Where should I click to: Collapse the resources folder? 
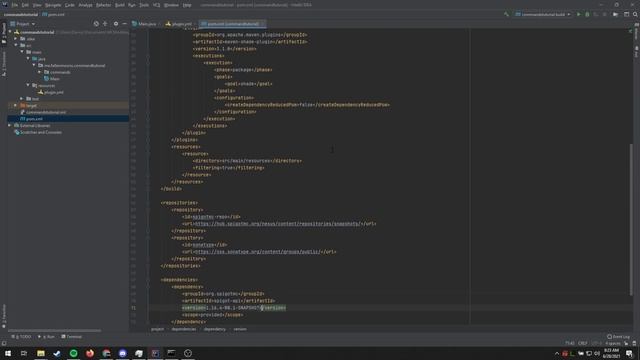pyautogui.click(x=28, y=85)
